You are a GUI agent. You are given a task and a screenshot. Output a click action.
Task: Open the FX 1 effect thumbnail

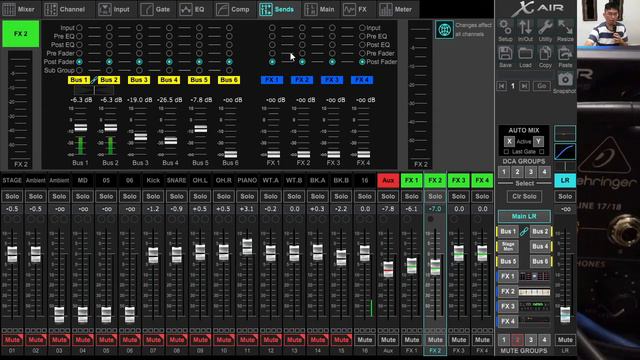534,276
